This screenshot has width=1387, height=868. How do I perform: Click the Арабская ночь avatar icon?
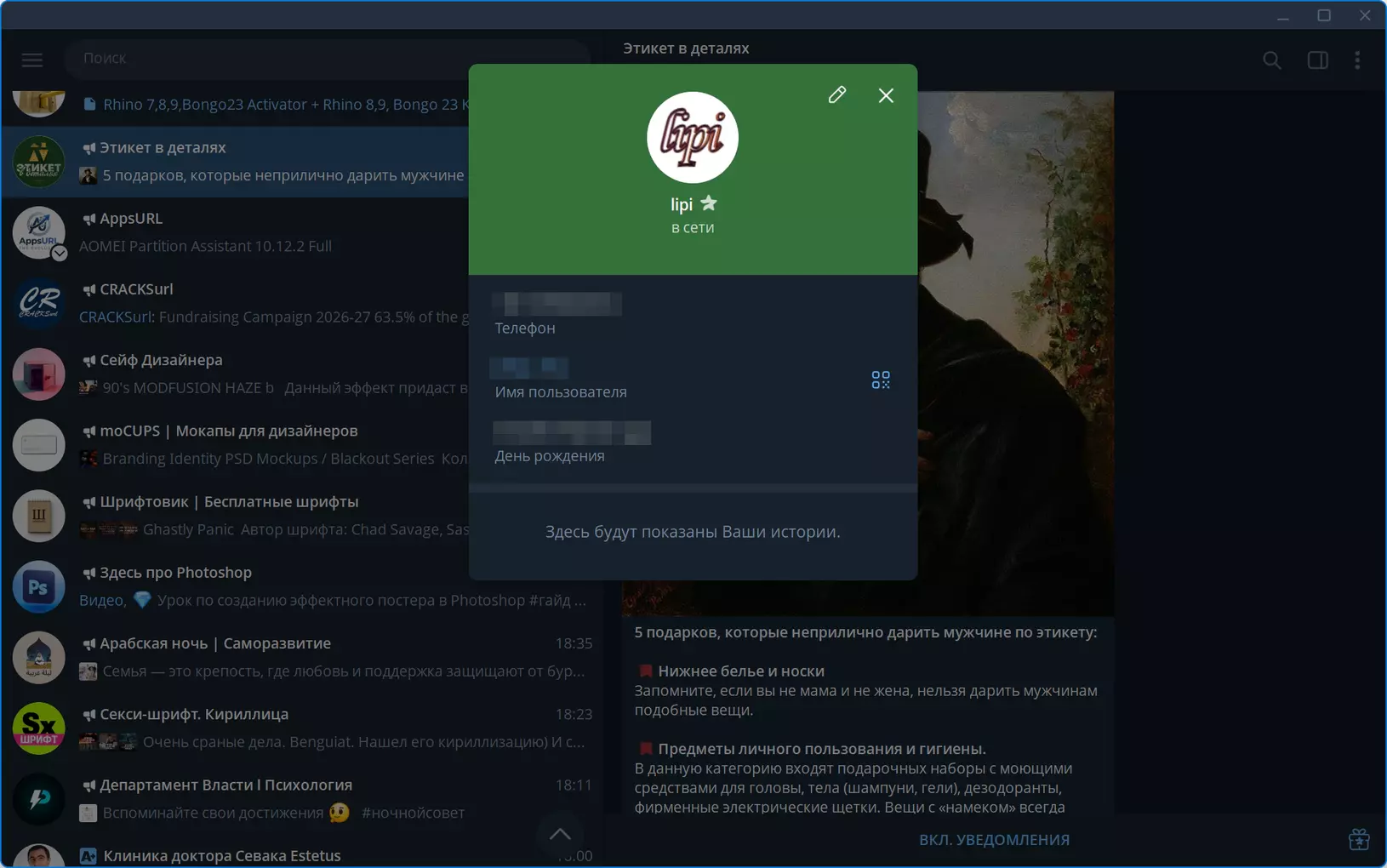pos(38,657)
